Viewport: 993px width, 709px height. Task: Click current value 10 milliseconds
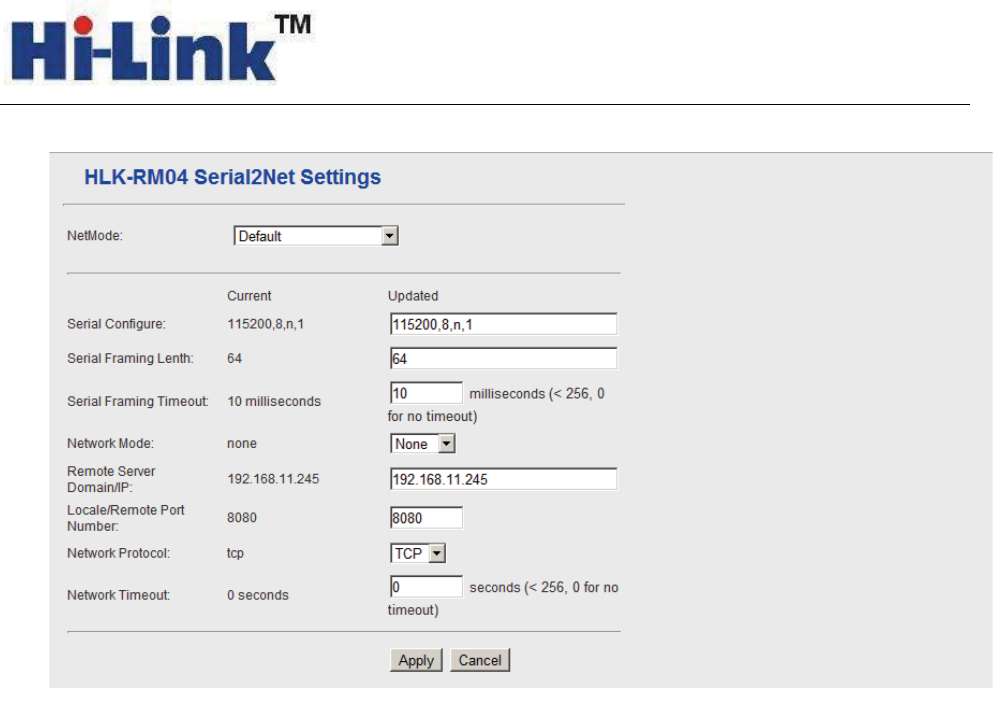[x=274, y=401]
